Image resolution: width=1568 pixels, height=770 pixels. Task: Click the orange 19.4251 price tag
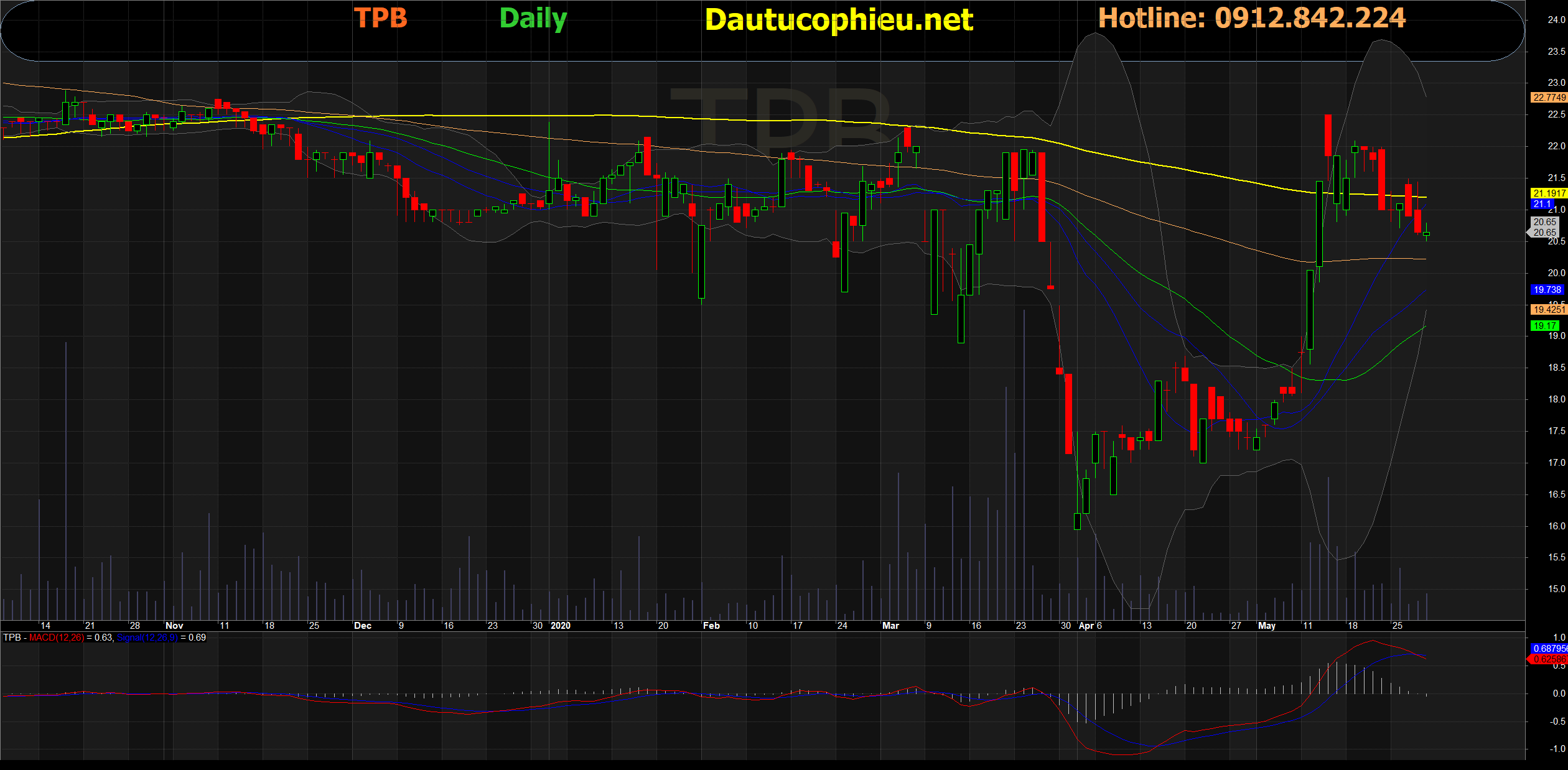coord(1548,310)
